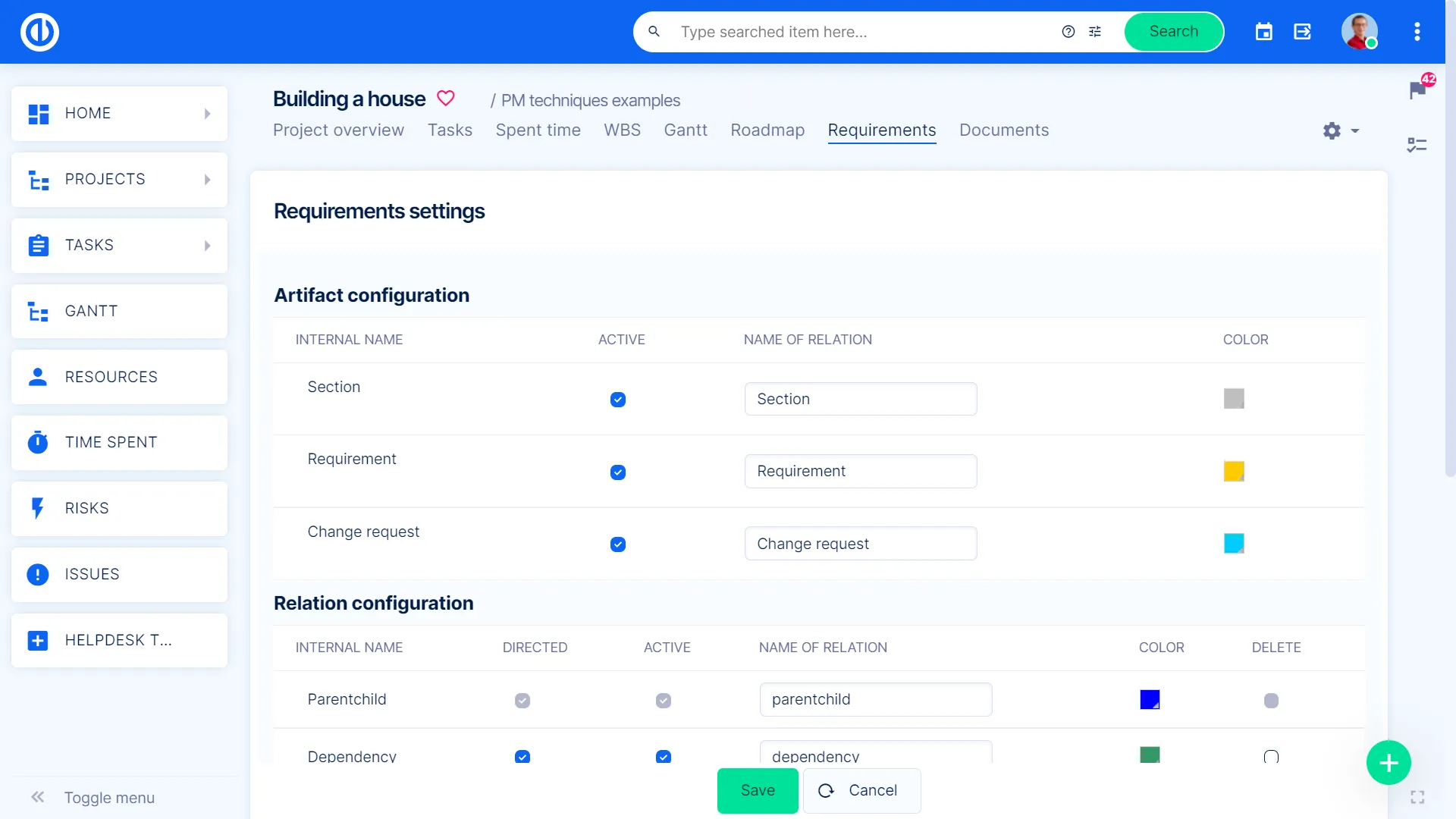Toggle Dependency directed checkbox
The image size is (1456, 819).
click(522, 756)
